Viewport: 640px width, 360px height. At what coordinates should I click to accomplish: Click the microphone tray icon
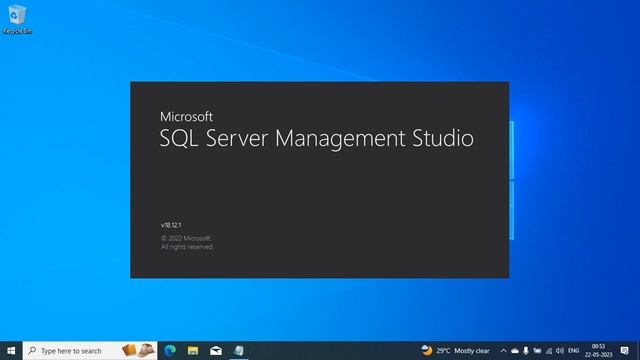tap(526, 351)
